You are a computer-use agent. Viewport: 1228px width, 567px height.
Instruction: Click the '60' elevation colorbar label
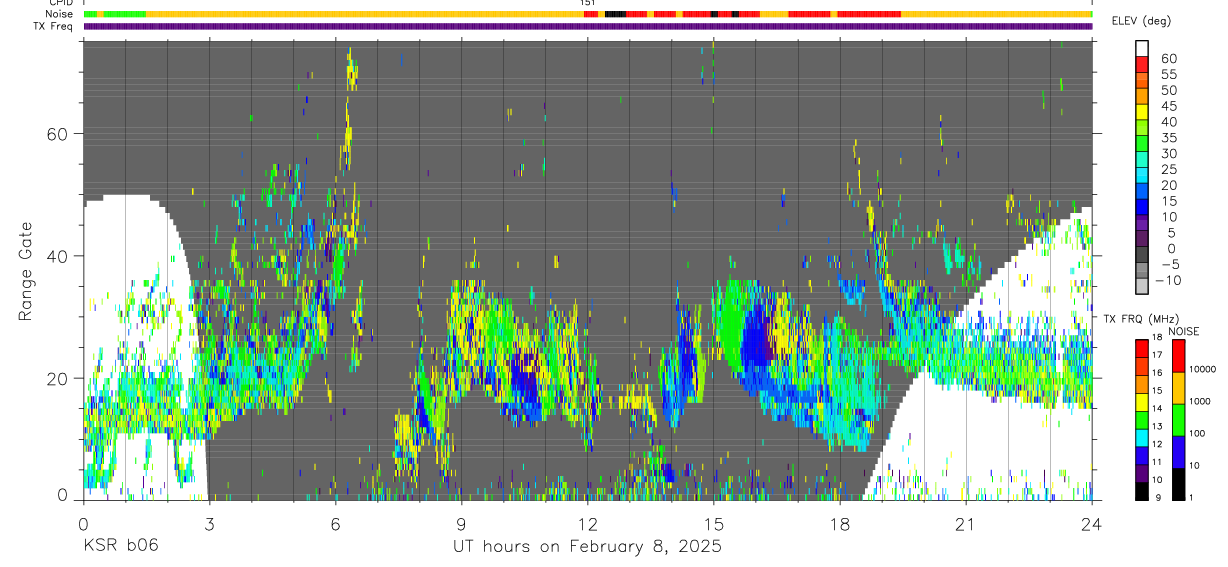[1168, 57]
